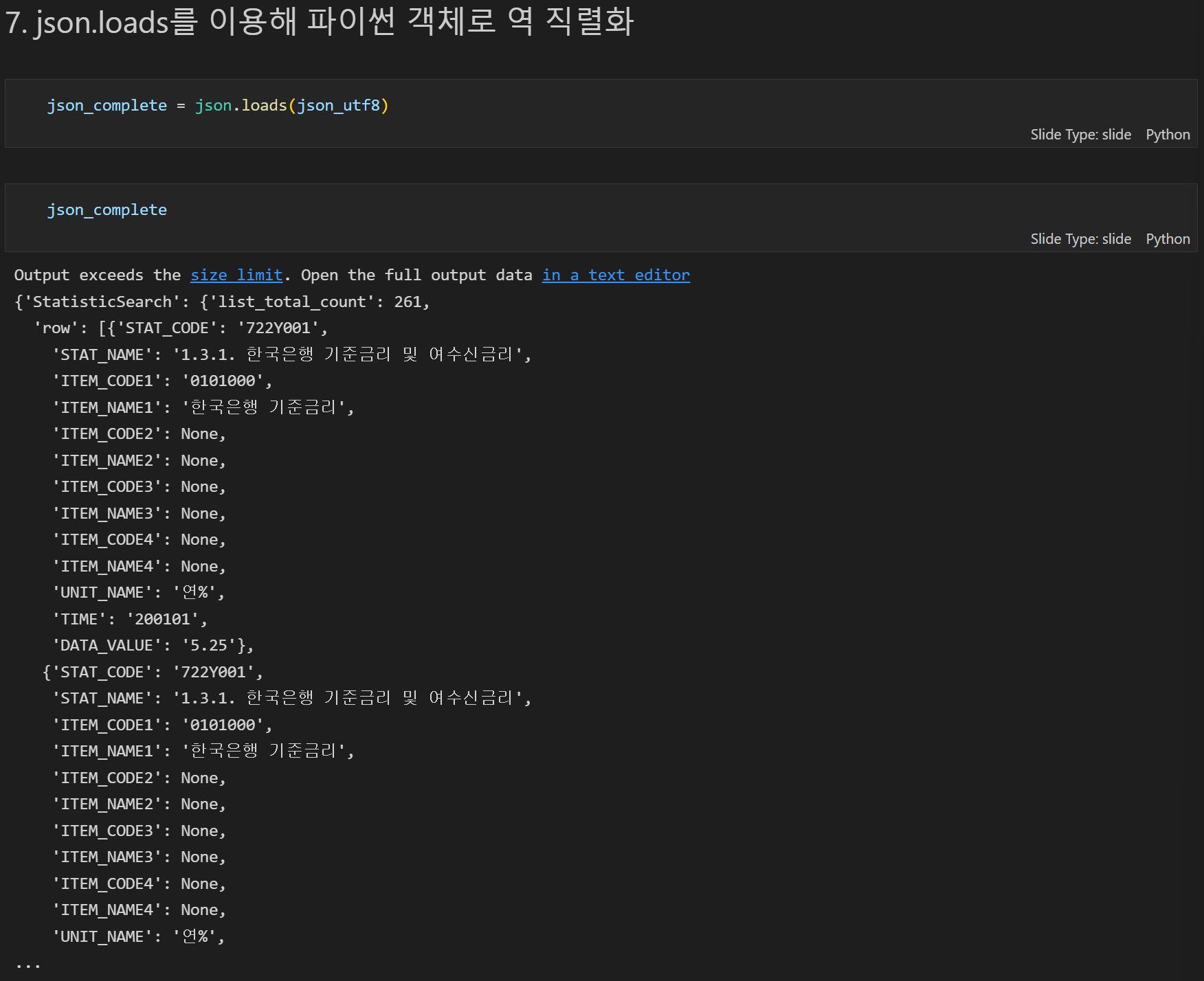The image size is (1204, 981).
Task: Click the 'list_total_count': 261 output line
Action: [x=222, y=302]
